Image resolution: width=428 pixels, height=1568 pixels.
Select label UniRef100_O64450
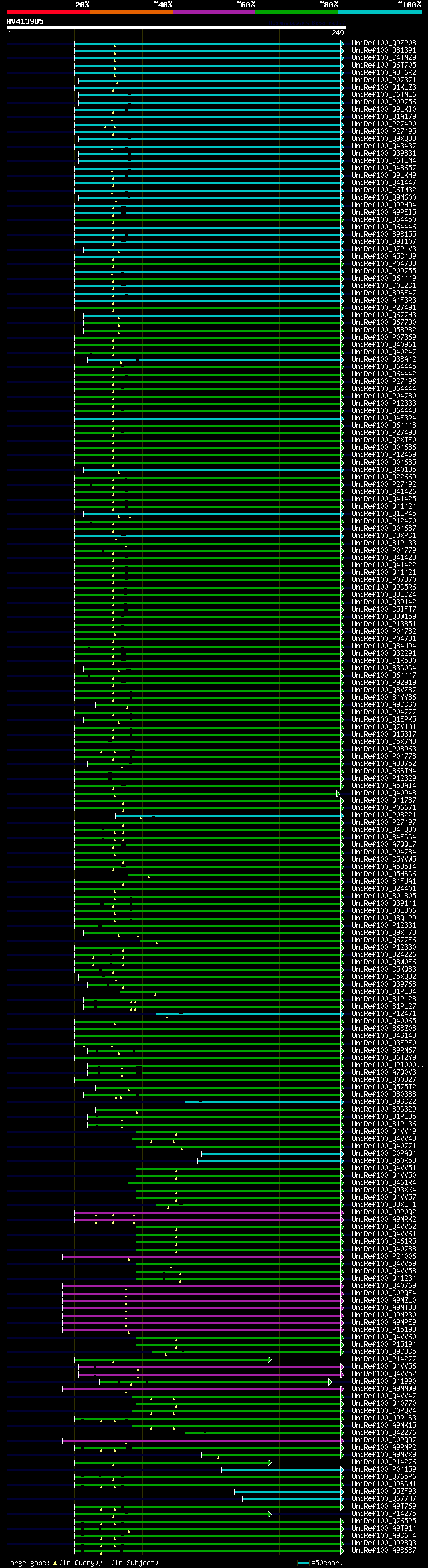(384, 219)
